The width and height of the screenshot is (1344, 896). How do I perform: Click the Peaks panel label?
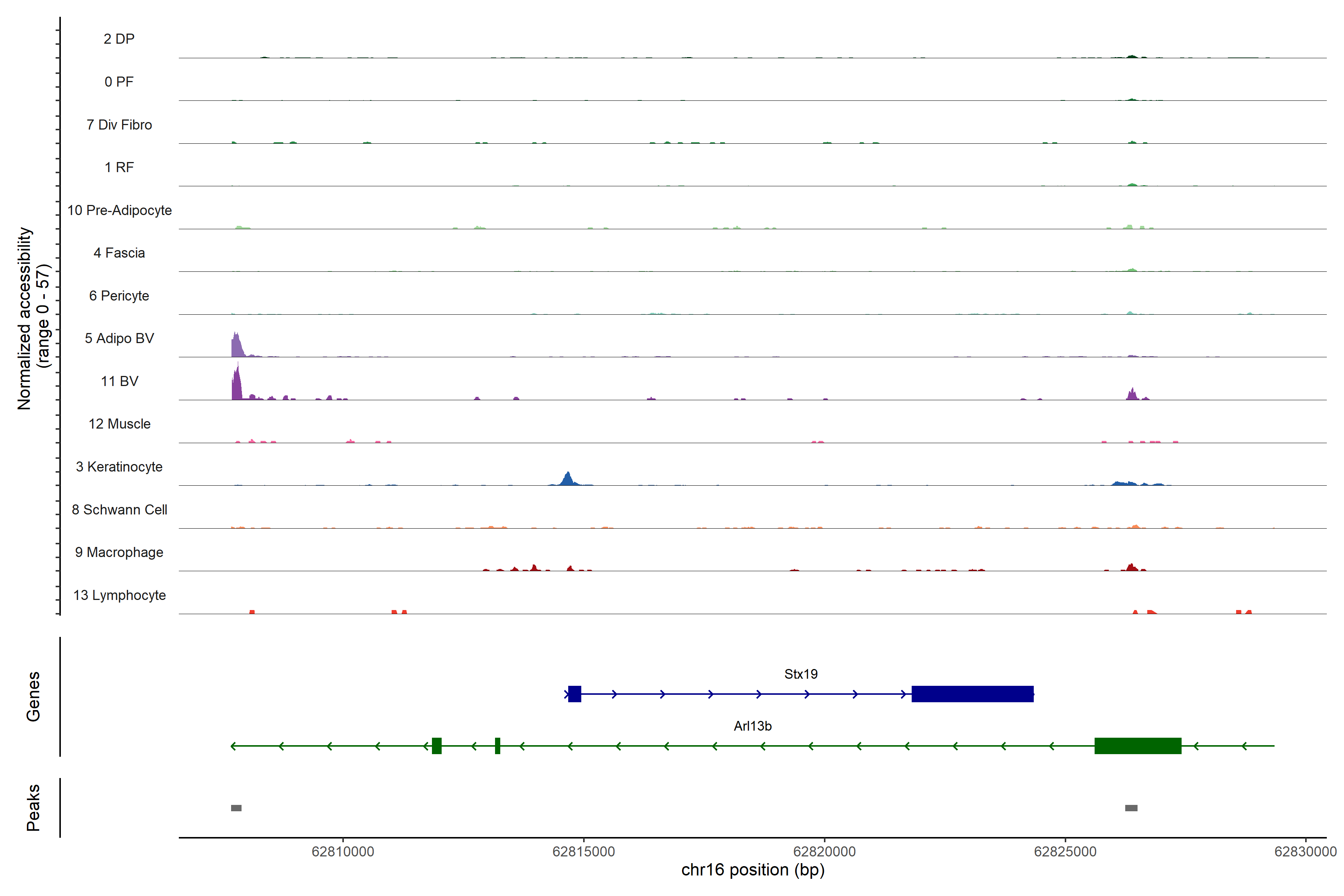pyautogui.click(x=33, y=808)
